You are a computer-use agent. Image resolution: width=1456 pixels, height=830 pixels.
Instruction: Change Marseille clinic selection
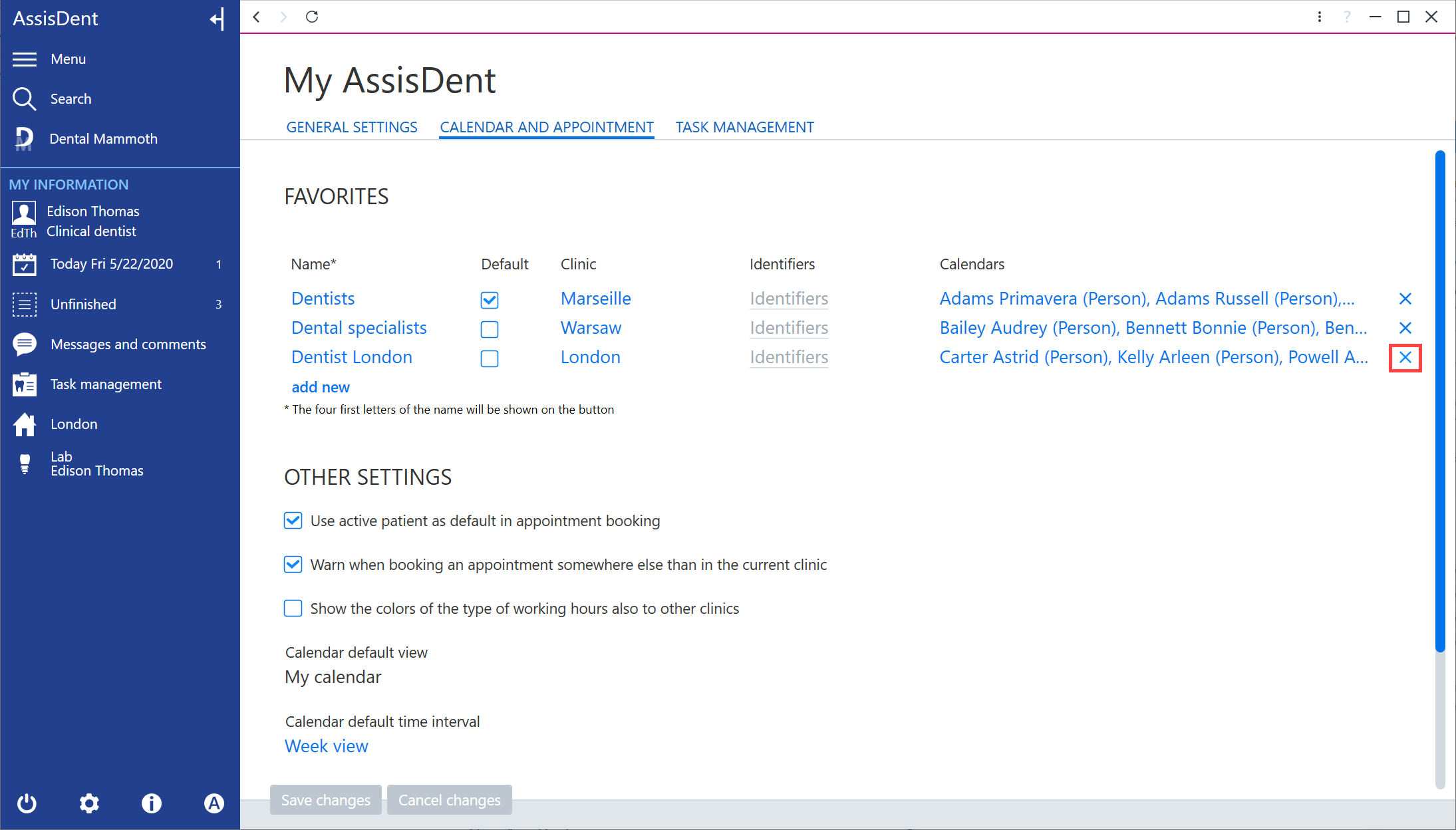pyautogui.click(x=596, y=299)
